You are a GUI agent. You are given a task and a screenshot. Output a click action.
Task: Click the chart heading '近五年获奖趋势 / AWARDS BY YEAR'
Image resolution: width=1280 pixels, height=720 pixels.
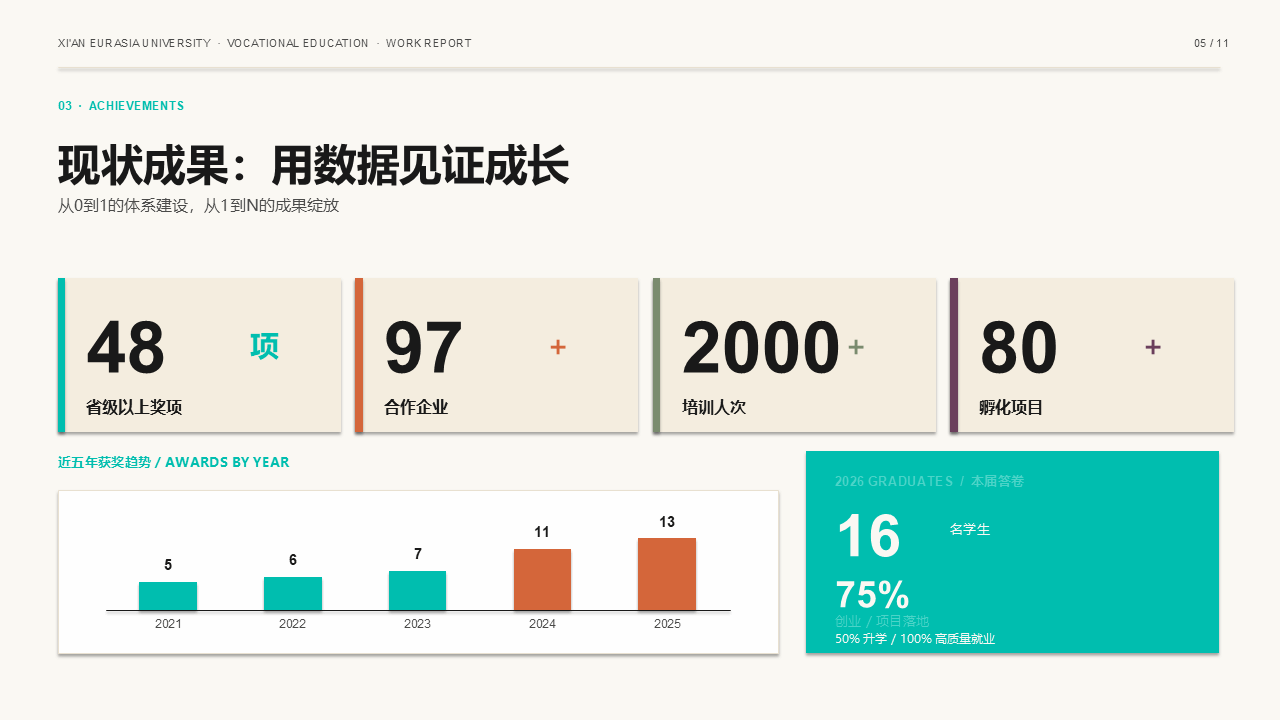[174, 462]
